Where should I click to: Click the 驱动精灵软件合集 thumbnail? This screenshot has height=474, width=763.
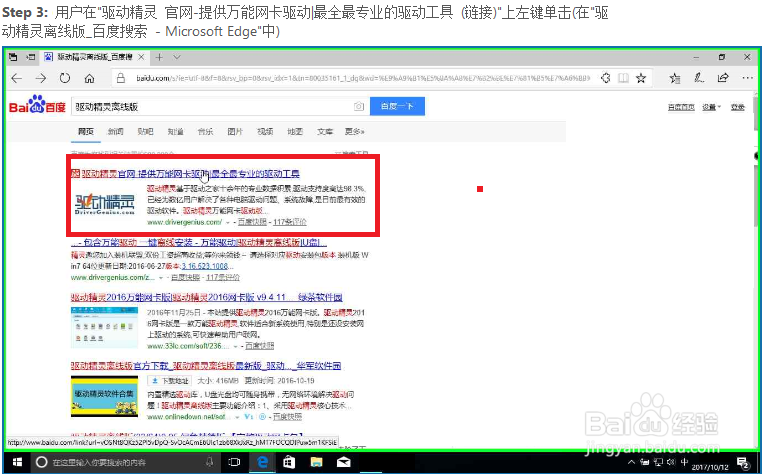[x=105, y=396]
